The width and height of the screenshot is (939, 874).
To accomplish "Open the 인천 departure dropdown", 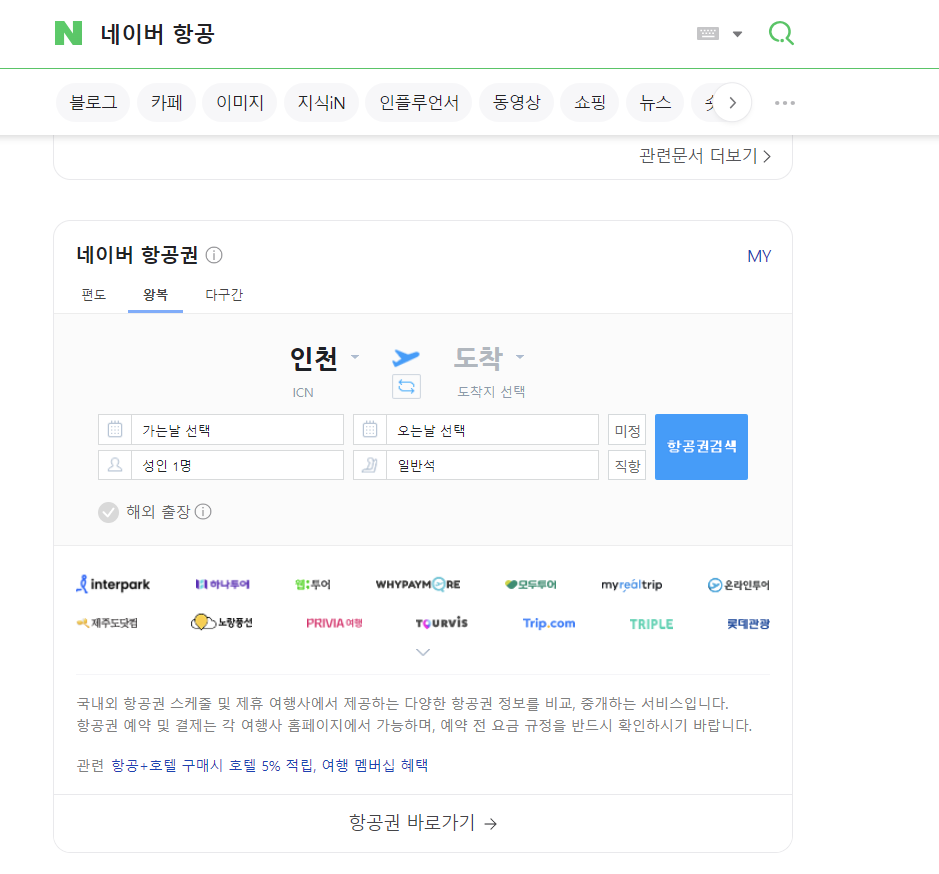I will pos(324,358).
